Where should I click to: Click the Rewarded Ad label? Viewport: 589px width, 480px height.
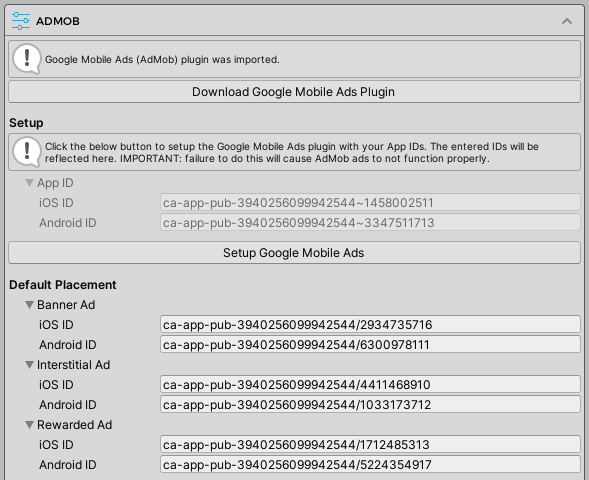click(74, 425)
